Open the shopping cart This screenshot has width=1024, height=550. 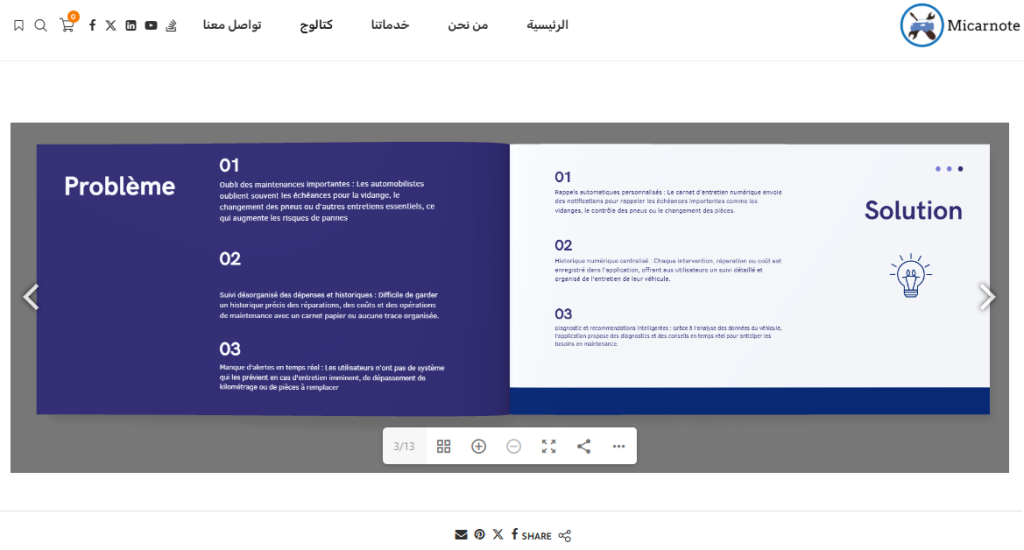(67, 25)
